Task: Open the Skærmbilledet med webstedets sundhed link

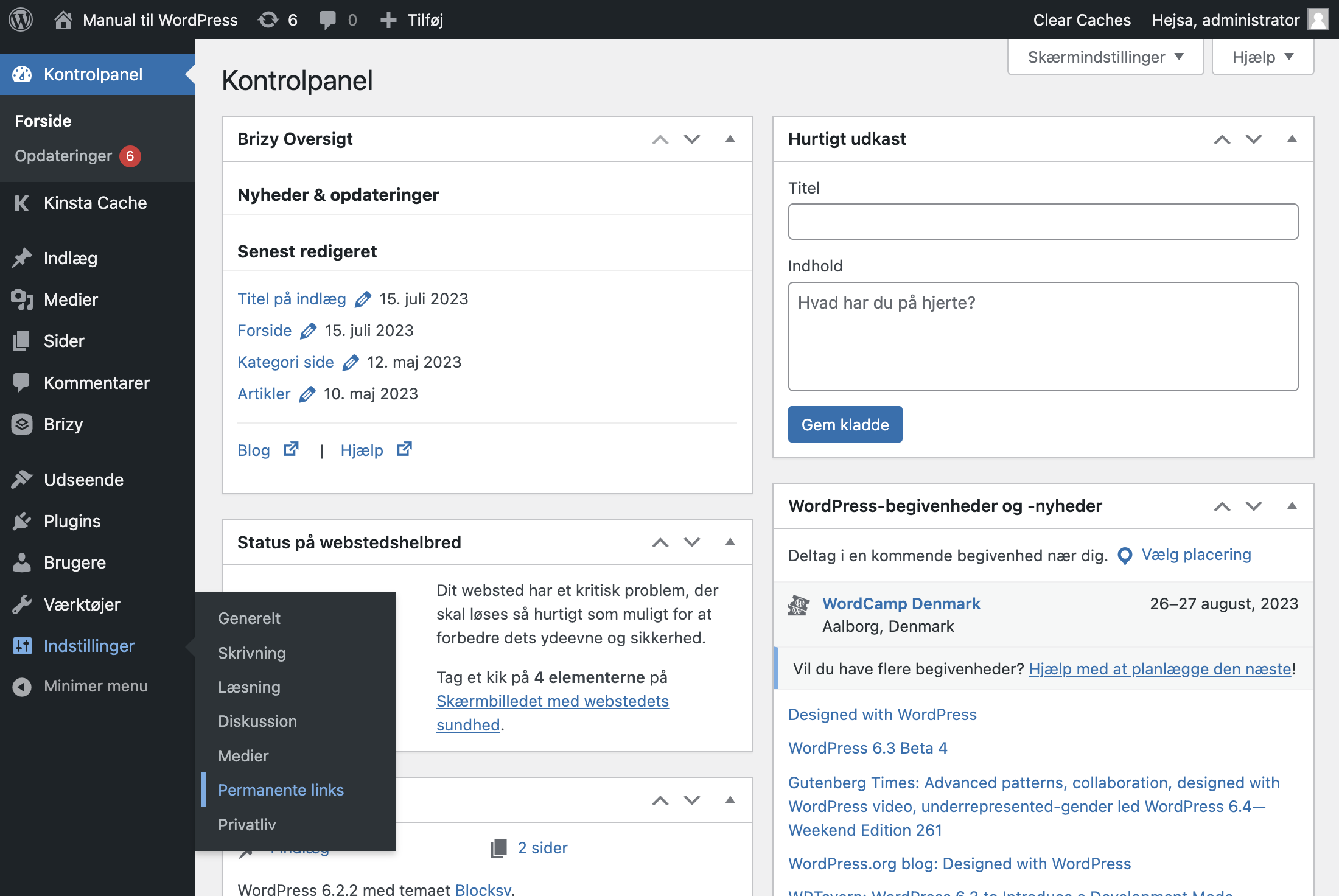Action: point(553,713)
